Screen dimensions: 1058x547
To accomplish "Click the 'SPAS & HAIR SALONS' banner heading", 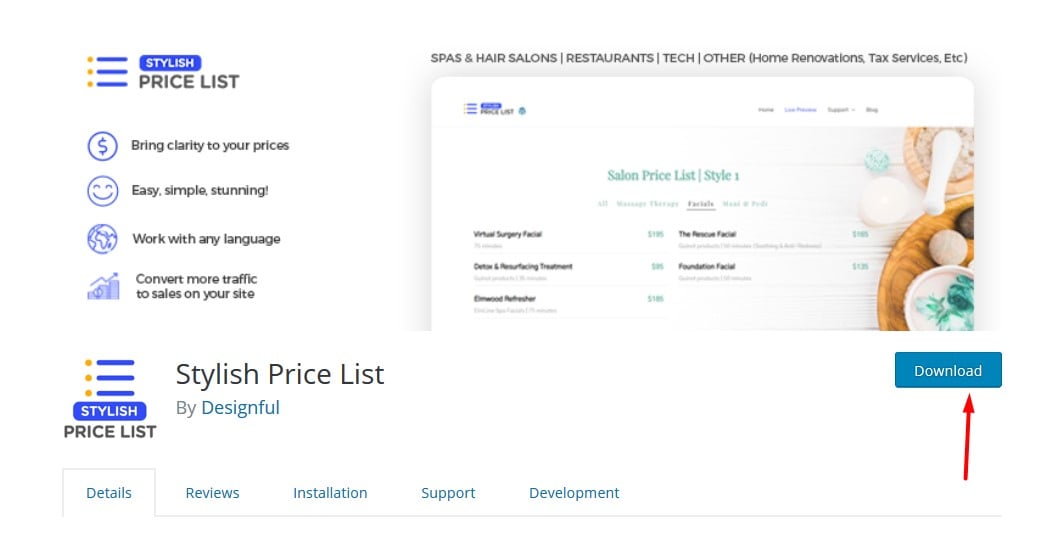I will pos(699,58).
